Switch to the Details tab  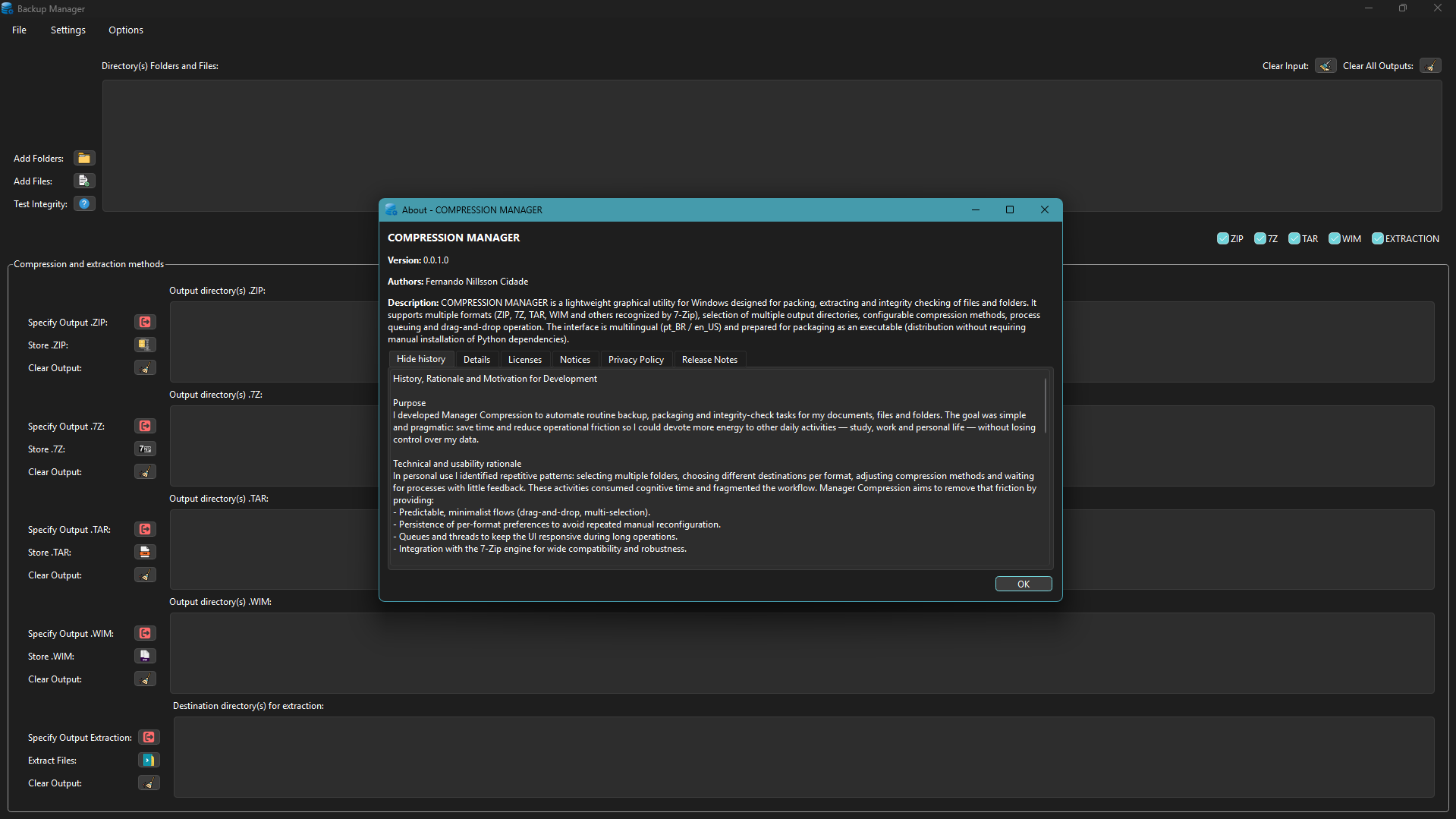[476, 359]
